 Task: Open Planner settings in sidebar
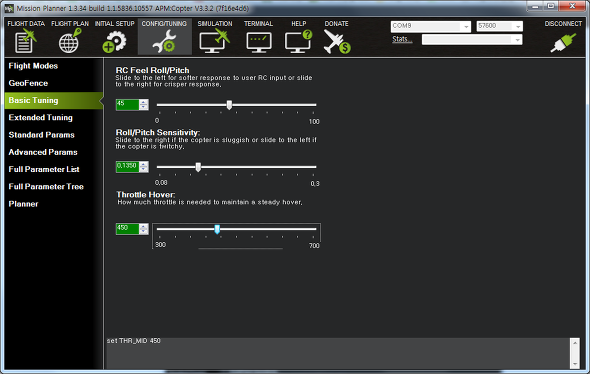pos(23,204)
